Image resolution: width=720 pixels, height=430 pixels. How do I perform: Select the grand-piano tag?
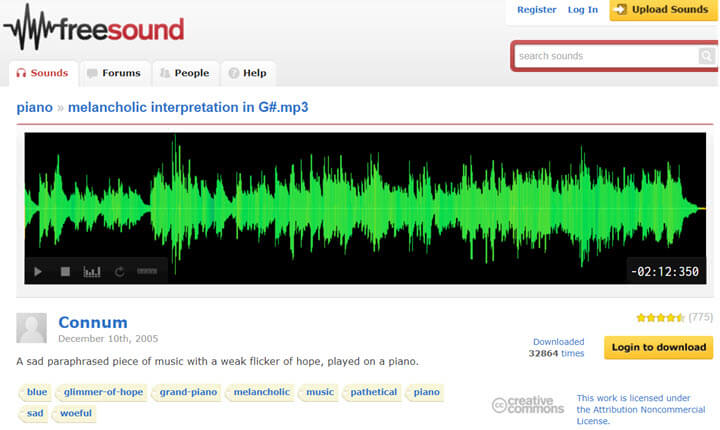click(x=188, y=392)
